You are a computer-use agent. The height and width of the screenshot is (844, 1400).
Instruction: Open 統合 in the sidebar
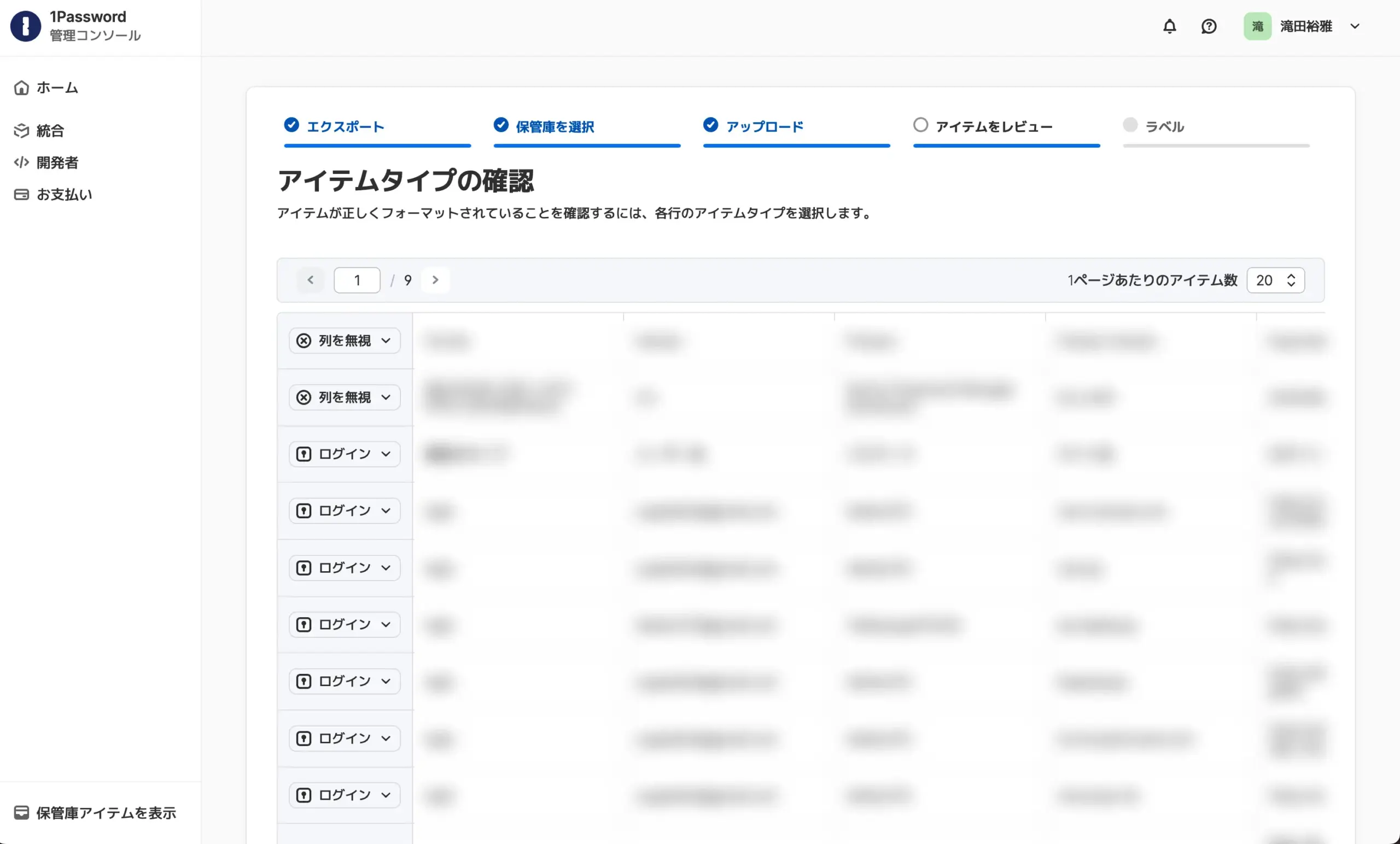(x=39, y=131)
